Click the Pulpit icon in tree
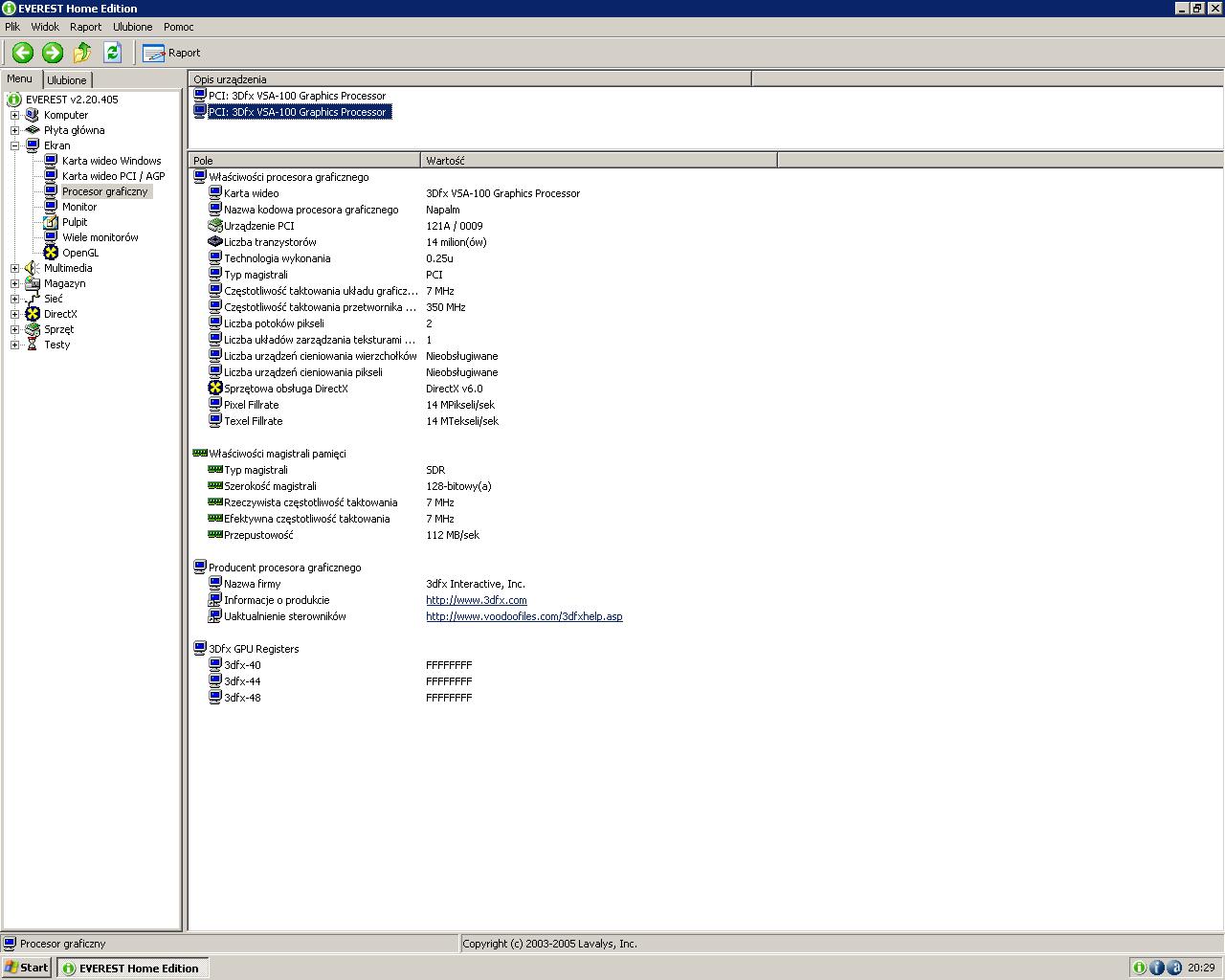 coord(51,222)
